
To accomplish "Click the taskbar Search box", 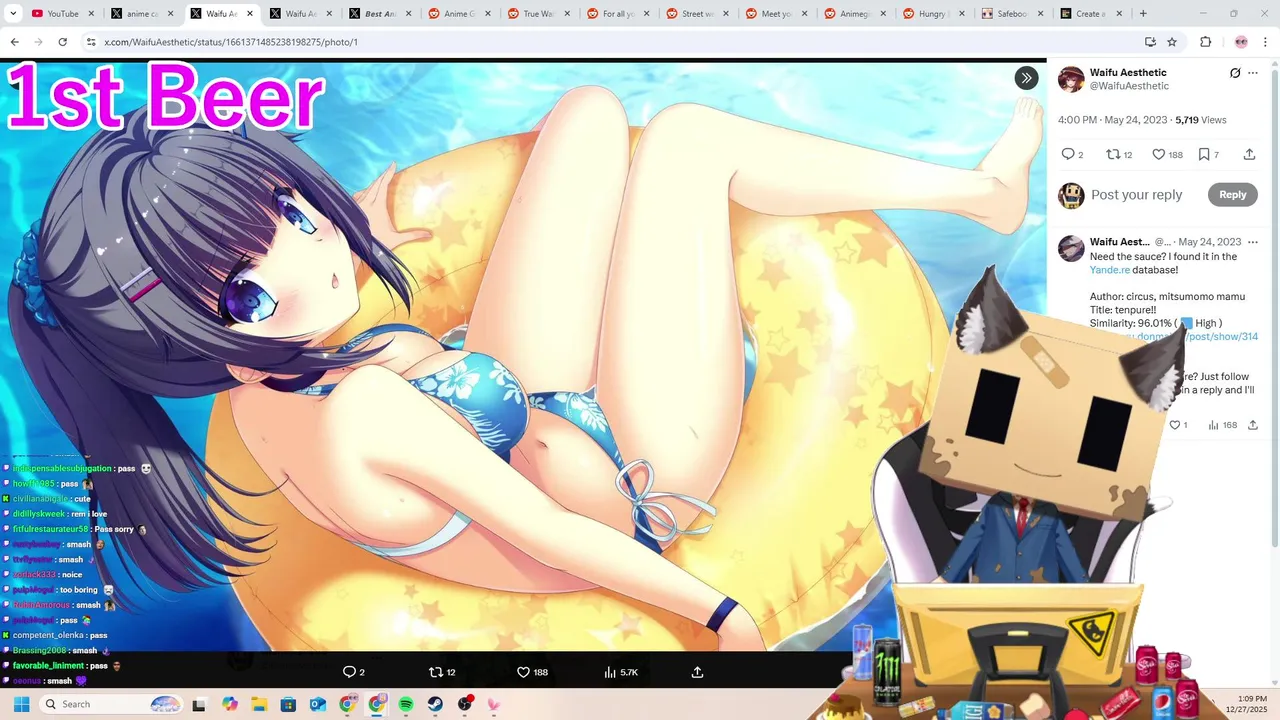I will [x=112, y=704].
